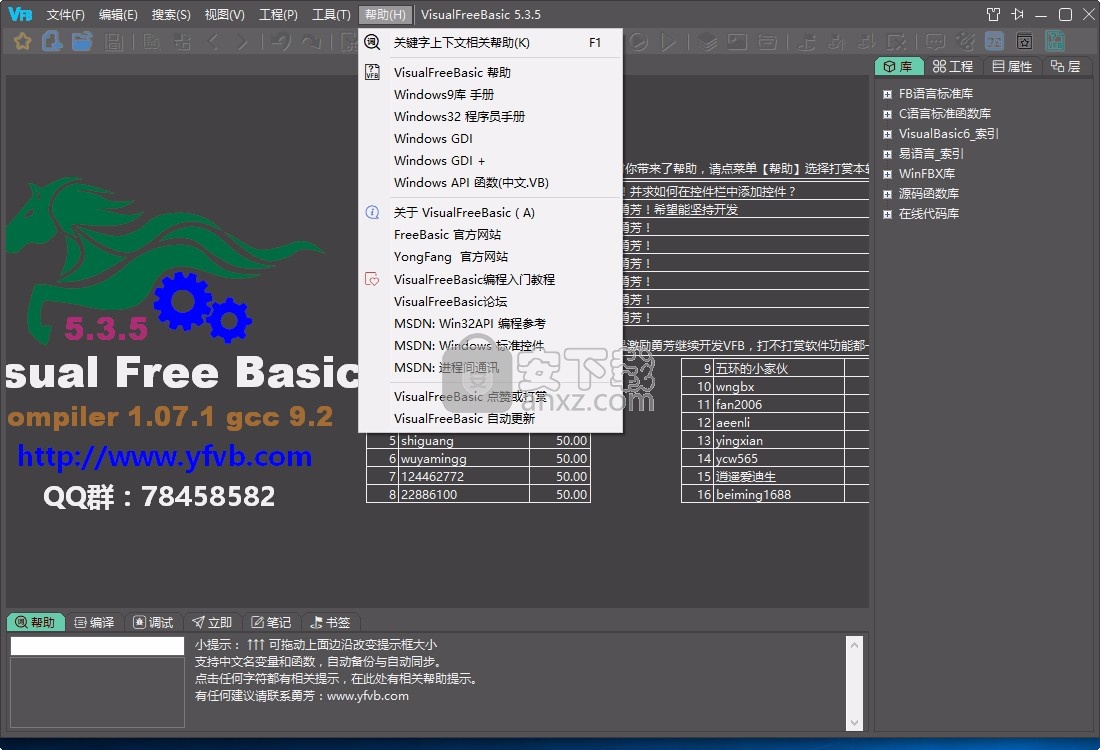Open the 视图(V) menu
1100x750 pixels.
tap(224, 15)
